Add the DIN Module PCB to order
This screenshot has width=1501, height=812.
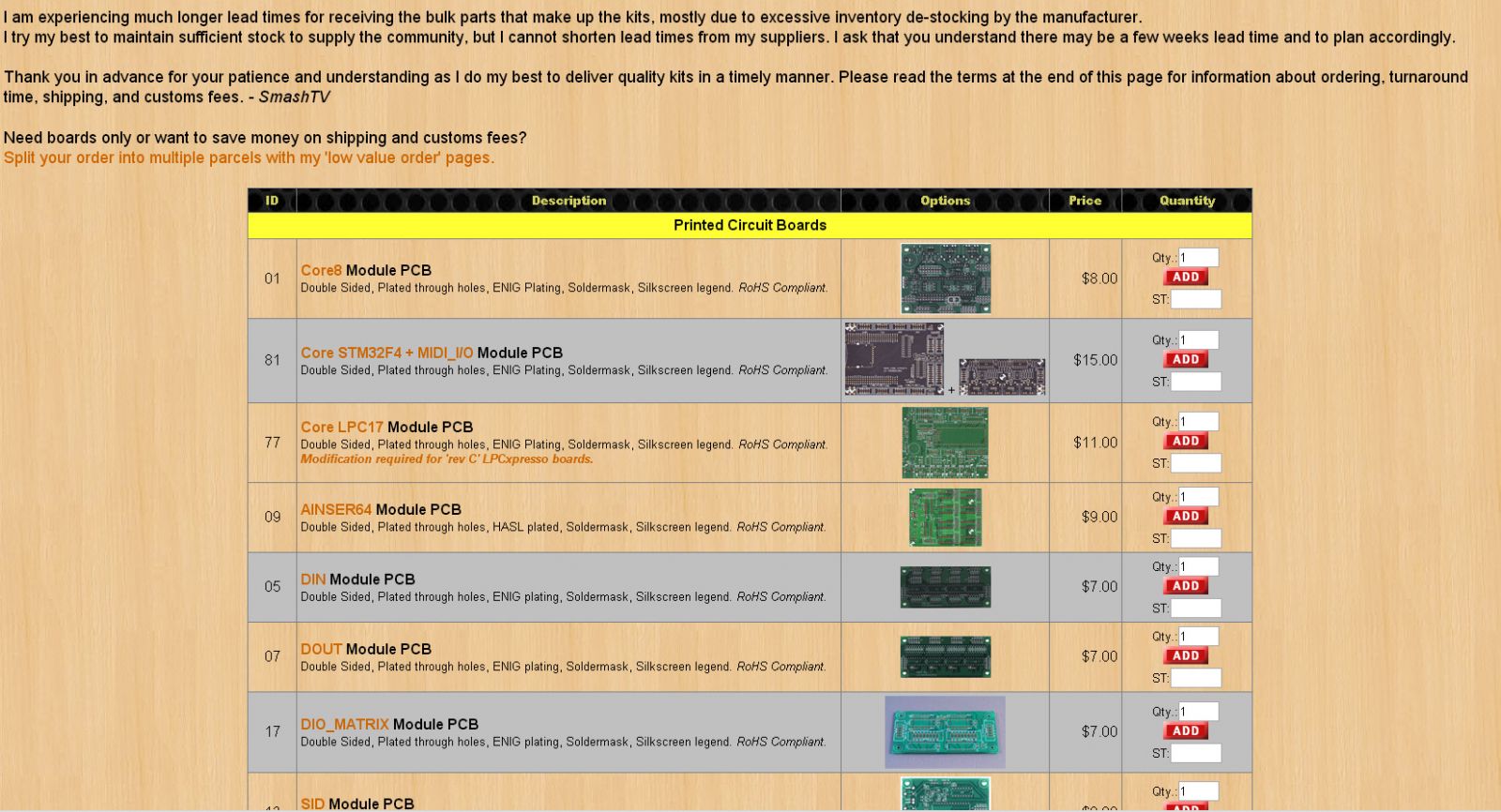(1186, 586)
